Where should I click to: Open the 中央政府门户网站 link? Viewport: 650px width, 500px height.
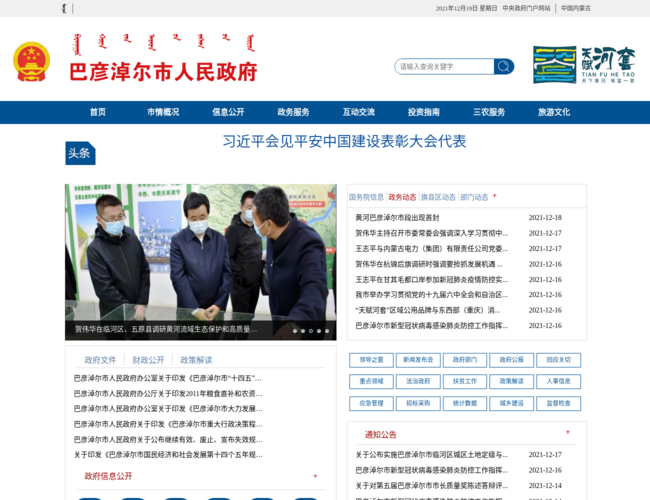click(526, 8)
